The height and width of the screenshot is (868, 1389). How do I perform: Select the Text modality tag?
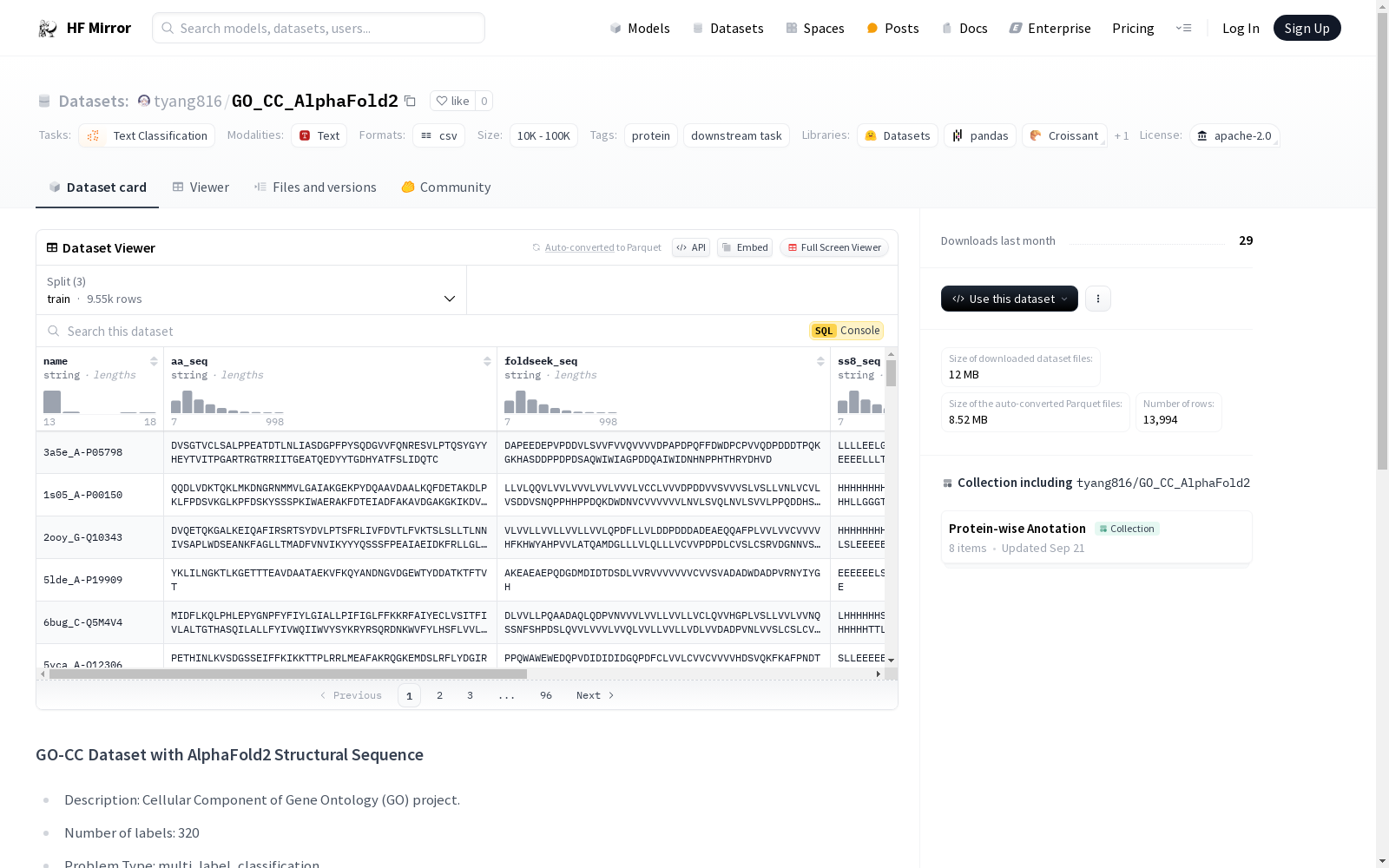pos(319,135)
